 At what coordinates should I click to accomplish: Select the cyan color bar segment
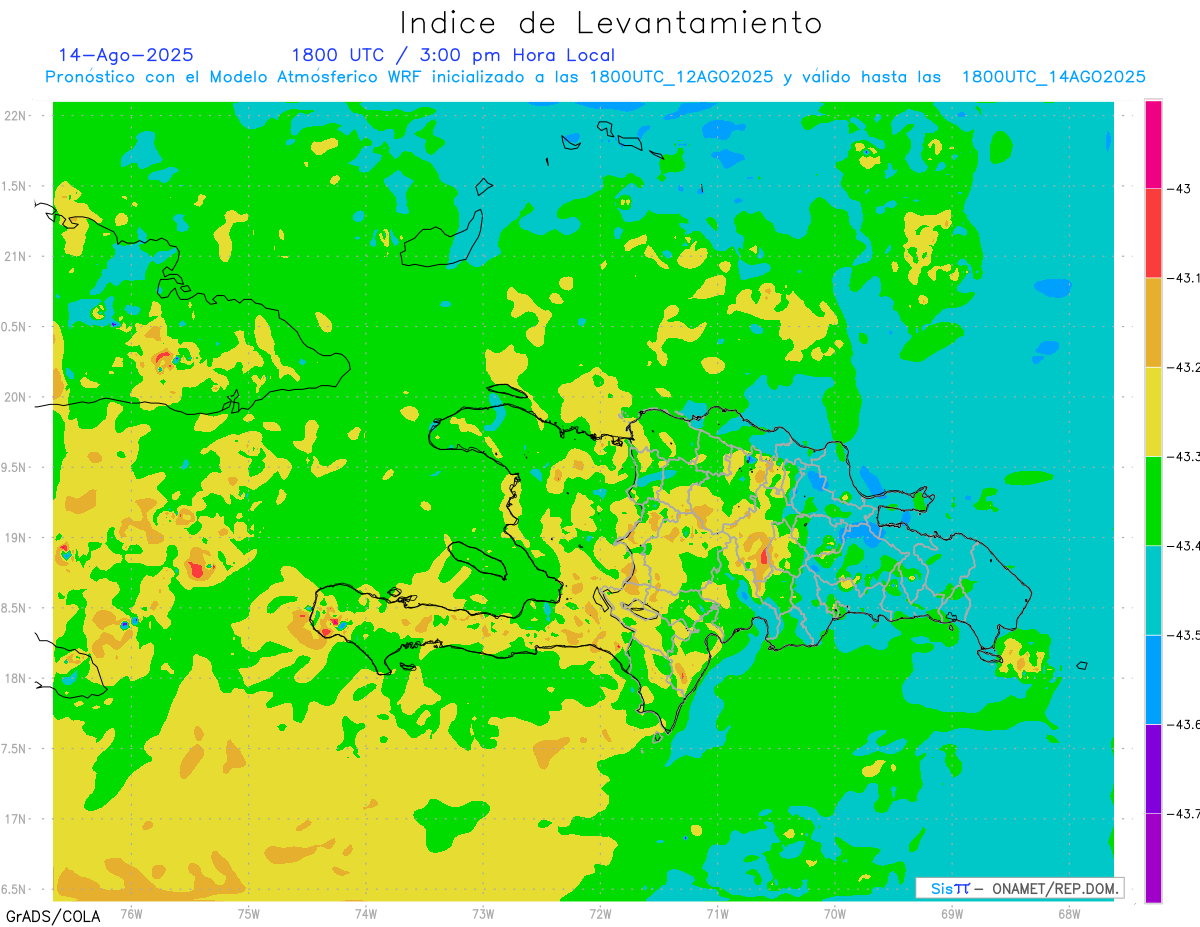pos(1153,590)
